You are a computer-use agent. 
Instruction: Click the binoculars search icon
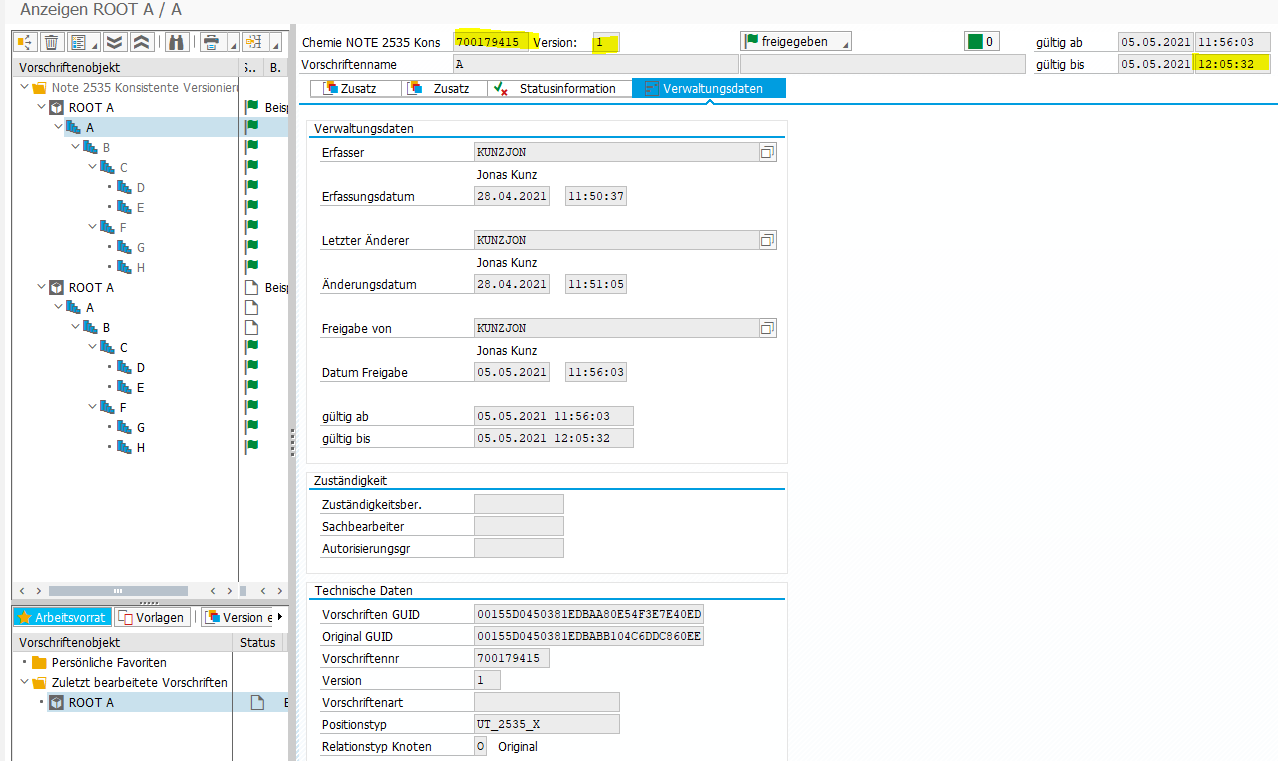click(x=176, y=42)
